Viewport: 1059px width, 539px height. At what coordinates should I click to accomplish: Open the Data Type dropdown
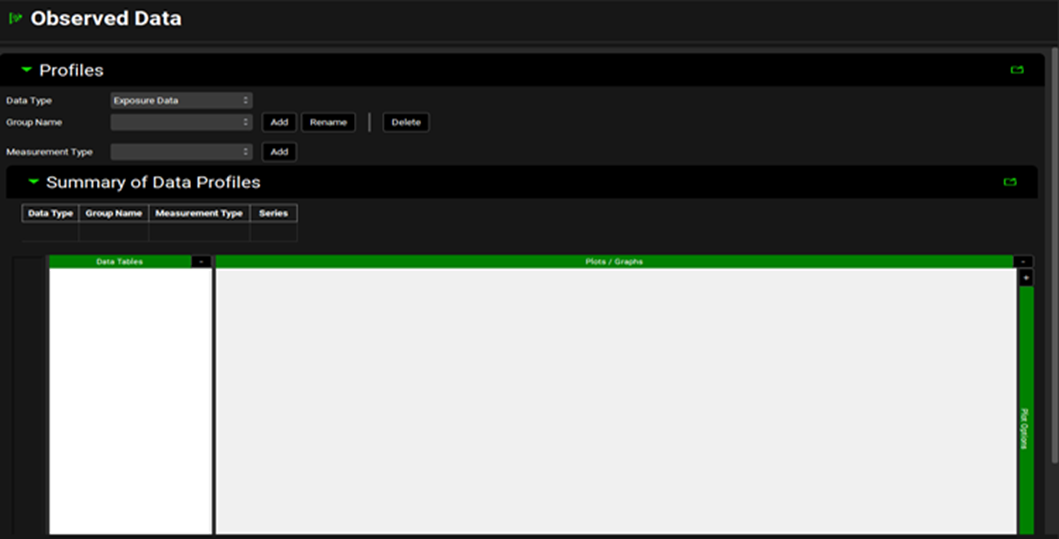[x=181, y=100]
